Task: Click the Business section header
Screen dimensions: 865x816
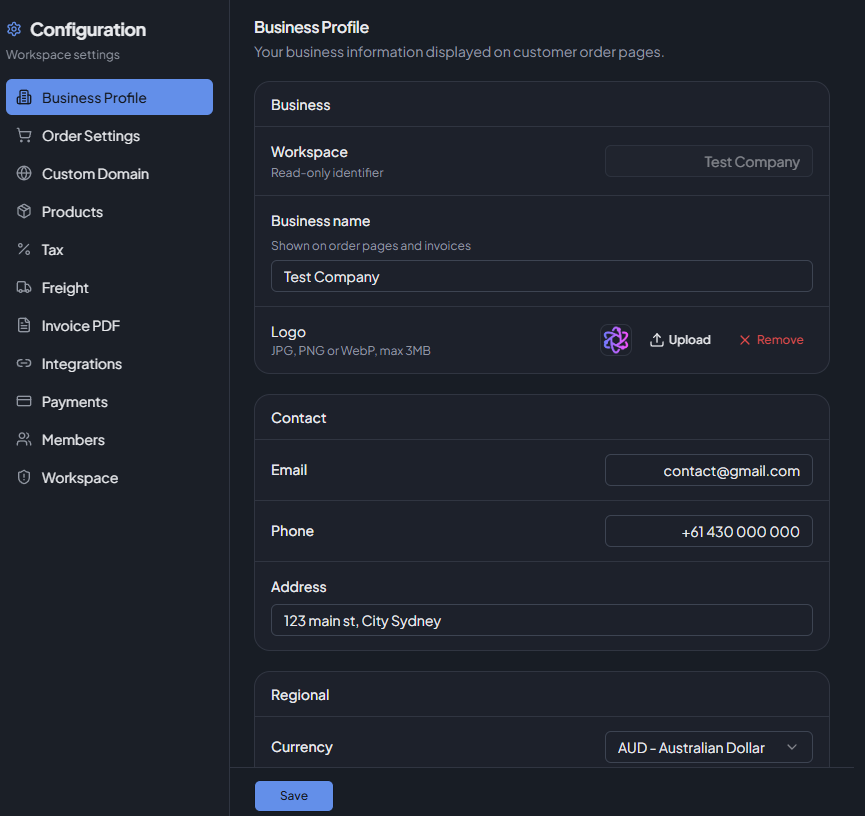Action: point(301,105)
